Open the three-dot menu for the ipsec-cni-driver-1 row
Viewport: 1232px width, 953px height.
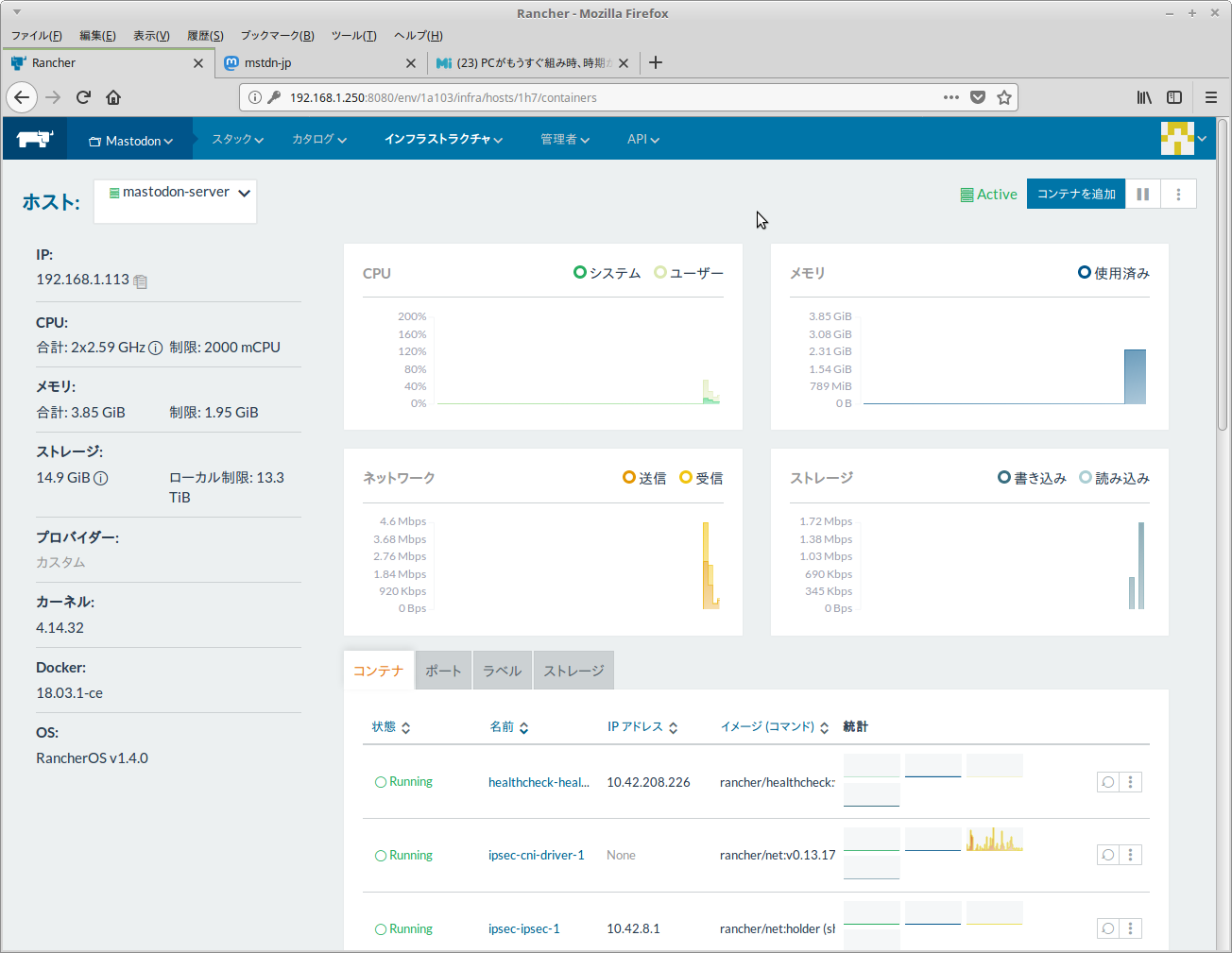click(1131, 855)
